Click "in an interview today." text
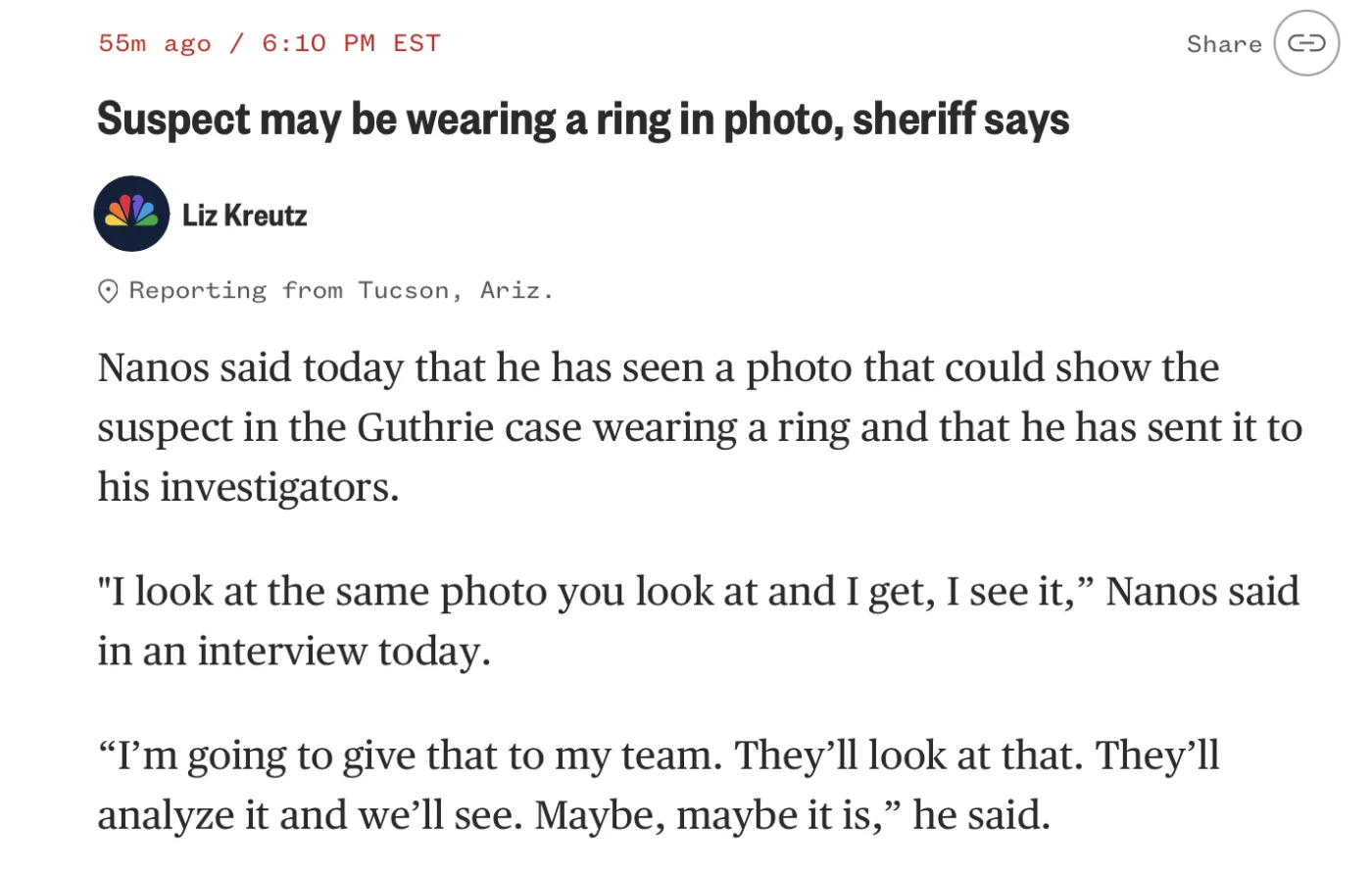This screenshot has height=876, width=1372. [294, 652]
